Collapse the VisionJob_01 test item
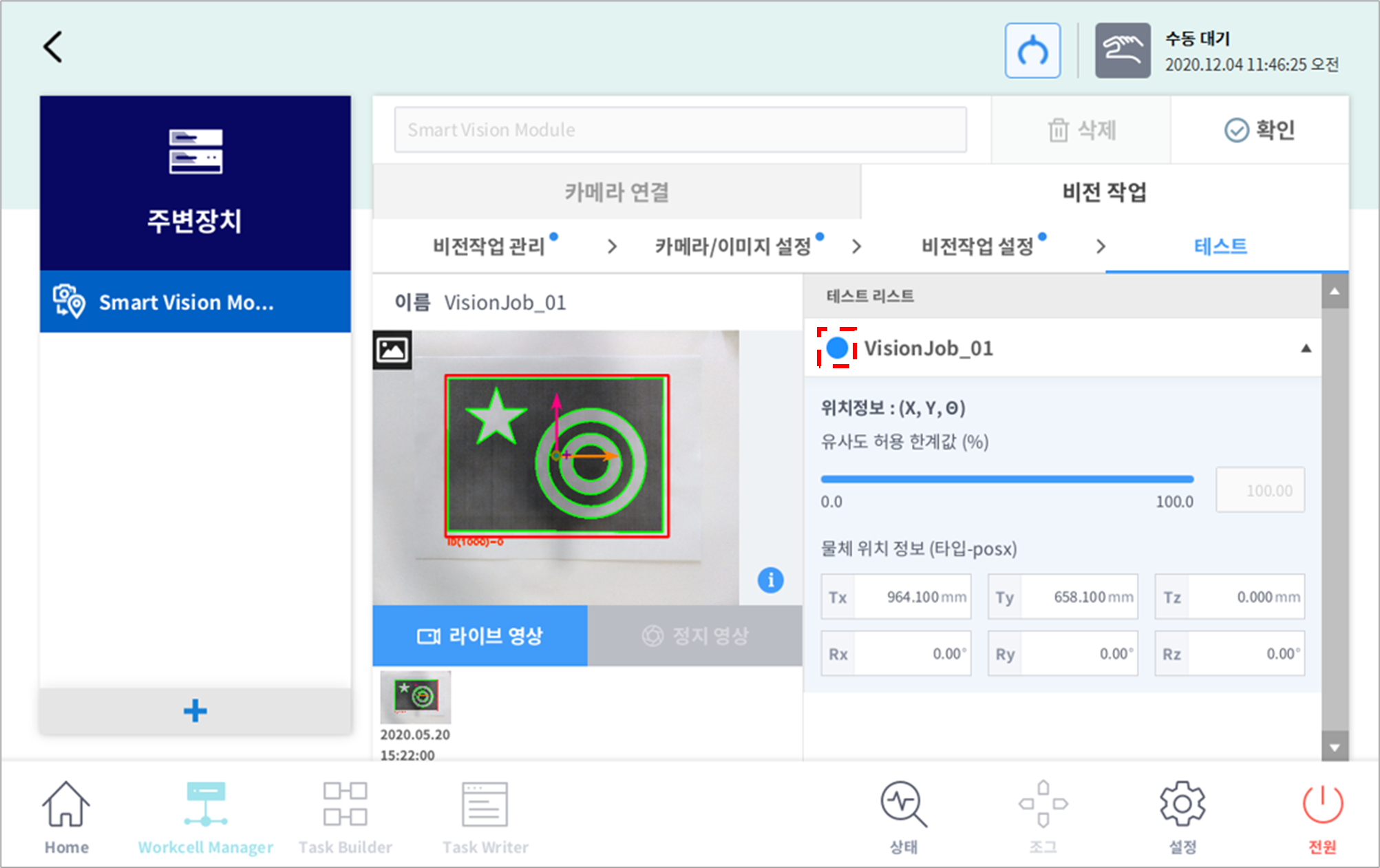Viewport: 1380px width, 868px height. tap(1305, 348)
